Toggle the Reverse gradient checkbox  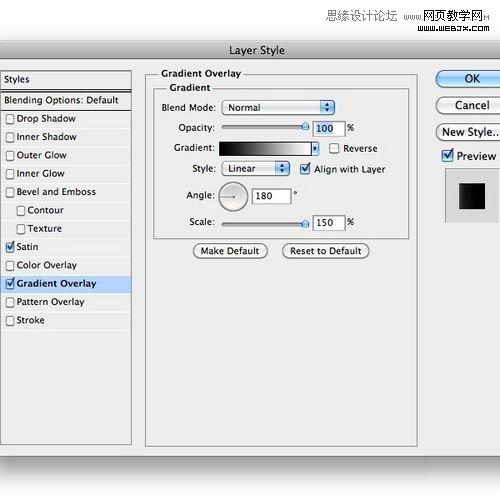(334, 149)
